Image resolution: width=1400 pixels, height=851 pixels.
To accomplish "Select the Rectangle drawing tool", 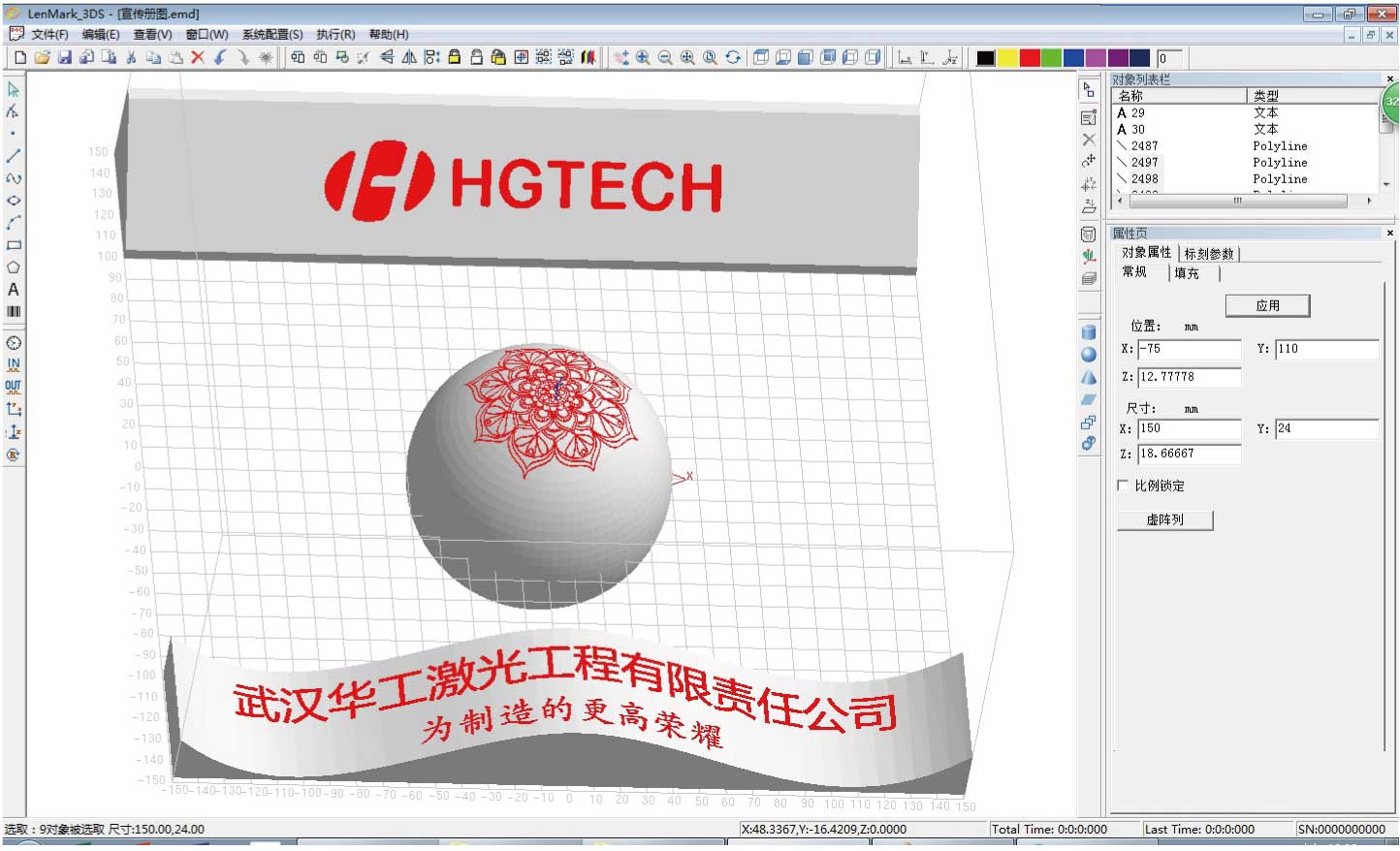I will (x=14, y=245).
